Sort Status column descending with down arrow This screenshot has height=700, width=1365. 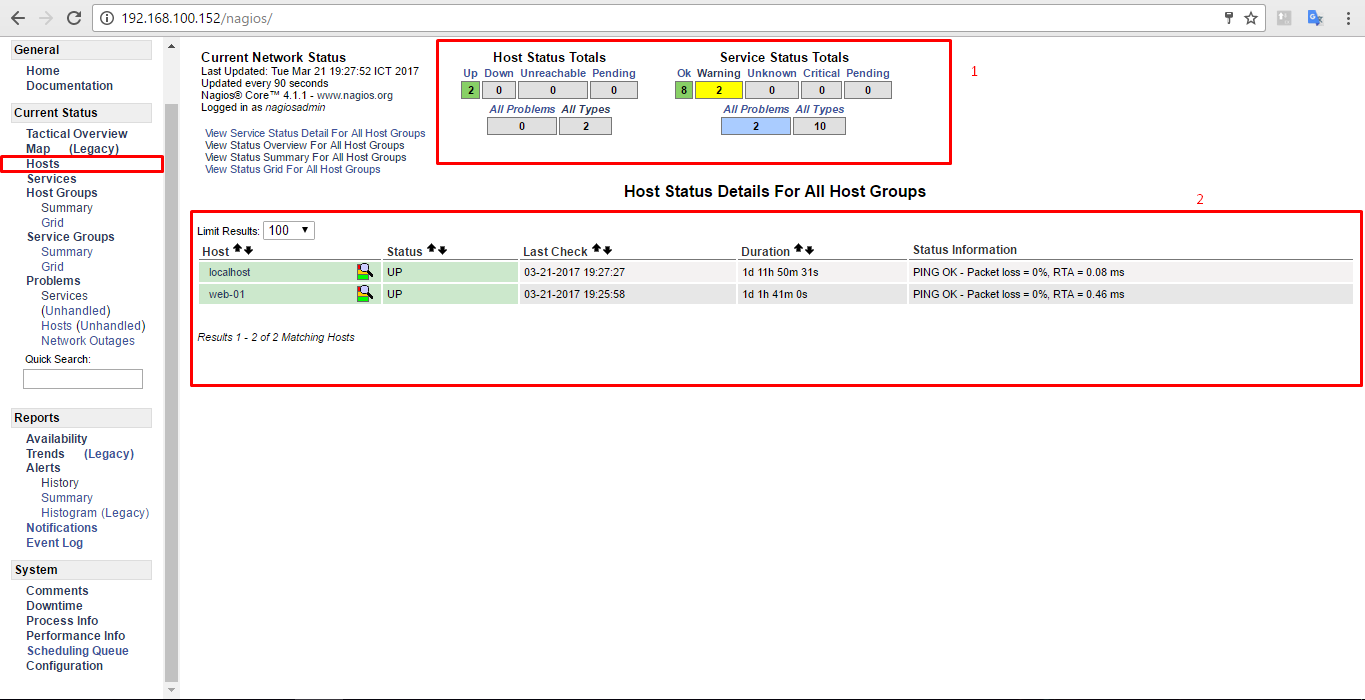(442, 249)
